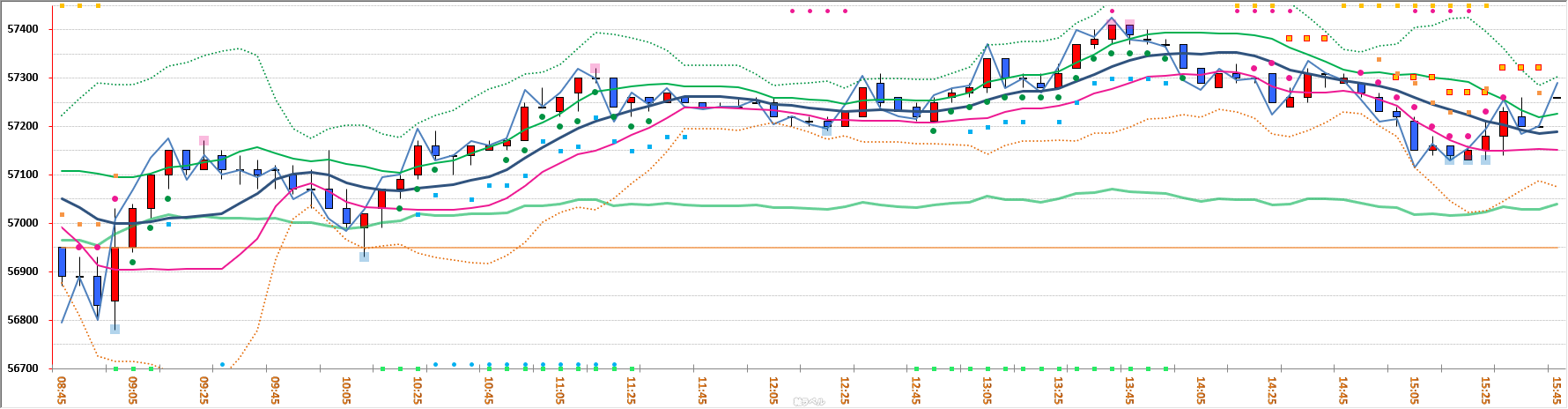Select the 15:45 time axis label
Viewport: 1568px width, 409px height.
point(1557,390)
